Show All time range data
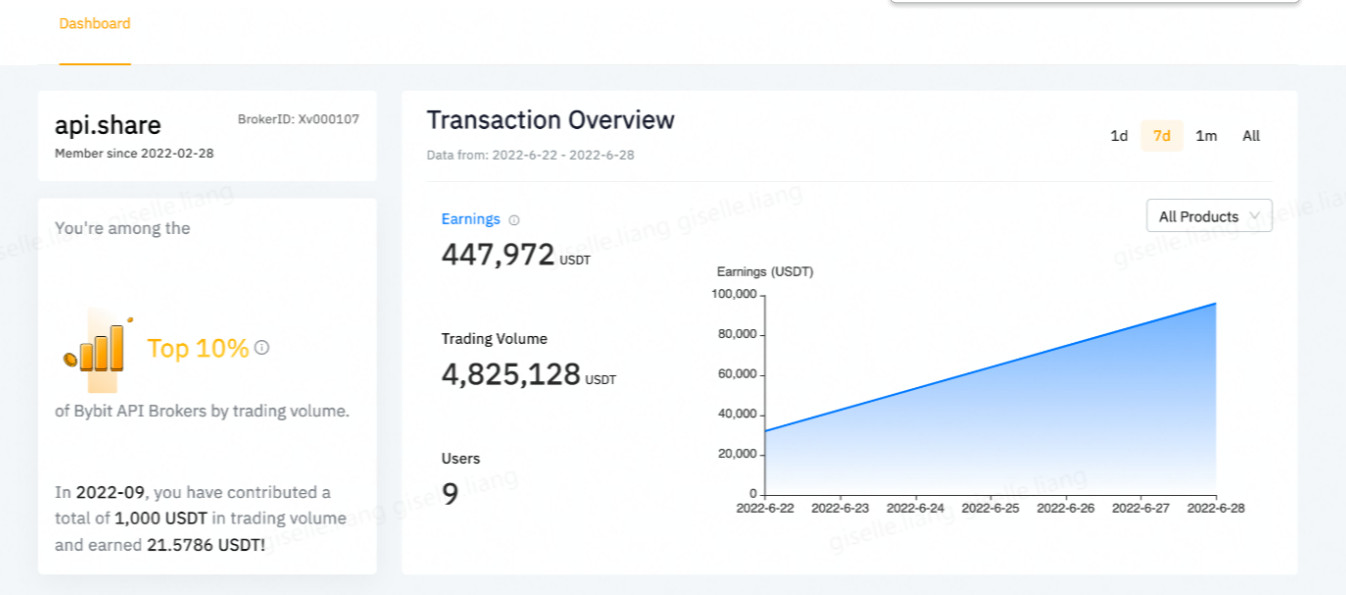 (x=1251, y=136)
